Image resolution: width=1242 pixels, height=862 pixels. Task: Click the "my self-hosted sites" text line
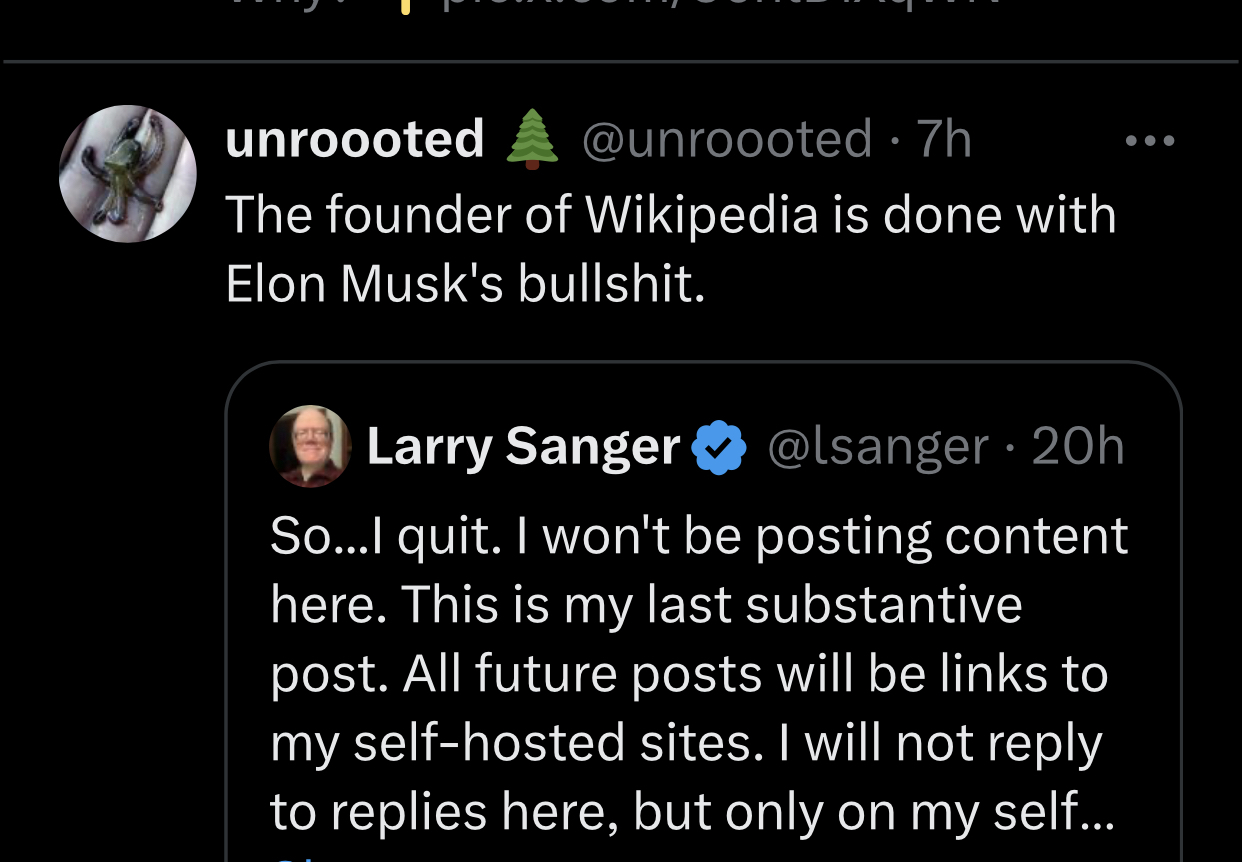click(685, 743)
